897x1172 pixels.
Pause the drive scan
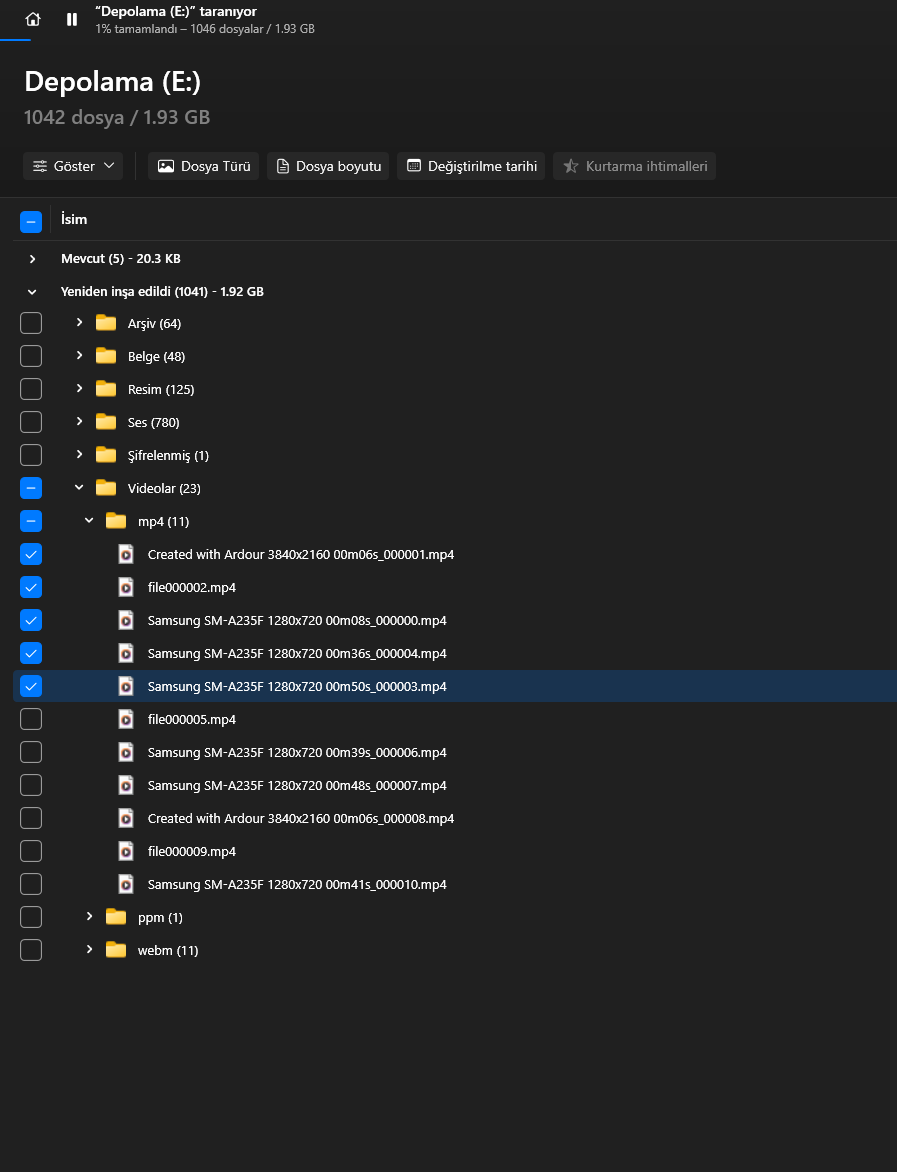72,19
